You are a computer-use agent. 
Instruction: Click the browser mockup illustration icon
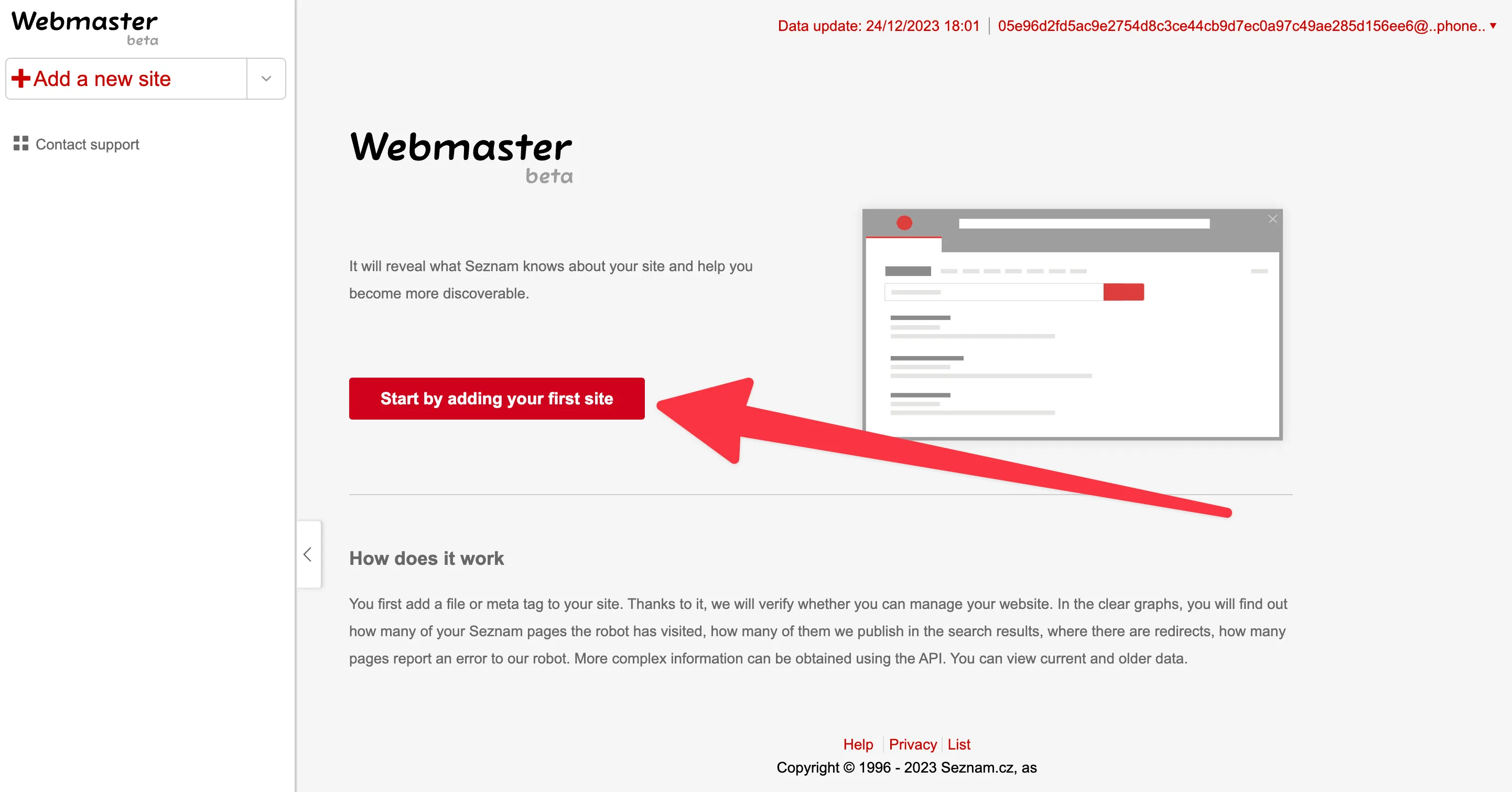pyautogui.click(x=1074, y=325)
